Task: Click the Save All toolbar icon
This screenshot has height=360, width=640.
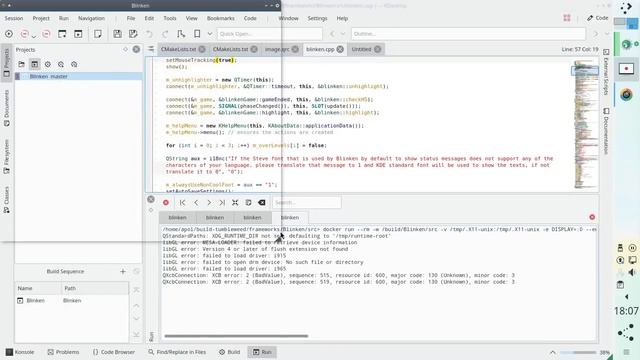Action: pos(133,34)
